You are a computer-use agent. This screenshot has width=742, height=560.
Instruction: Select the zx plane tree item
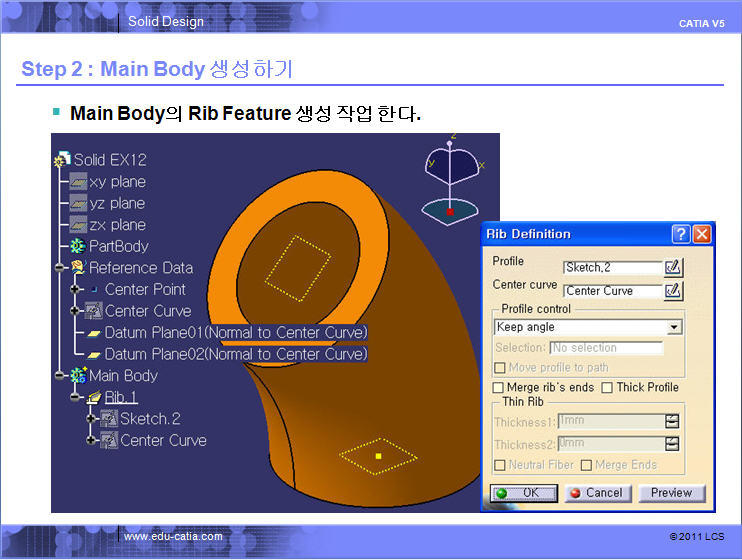[117, 225]
